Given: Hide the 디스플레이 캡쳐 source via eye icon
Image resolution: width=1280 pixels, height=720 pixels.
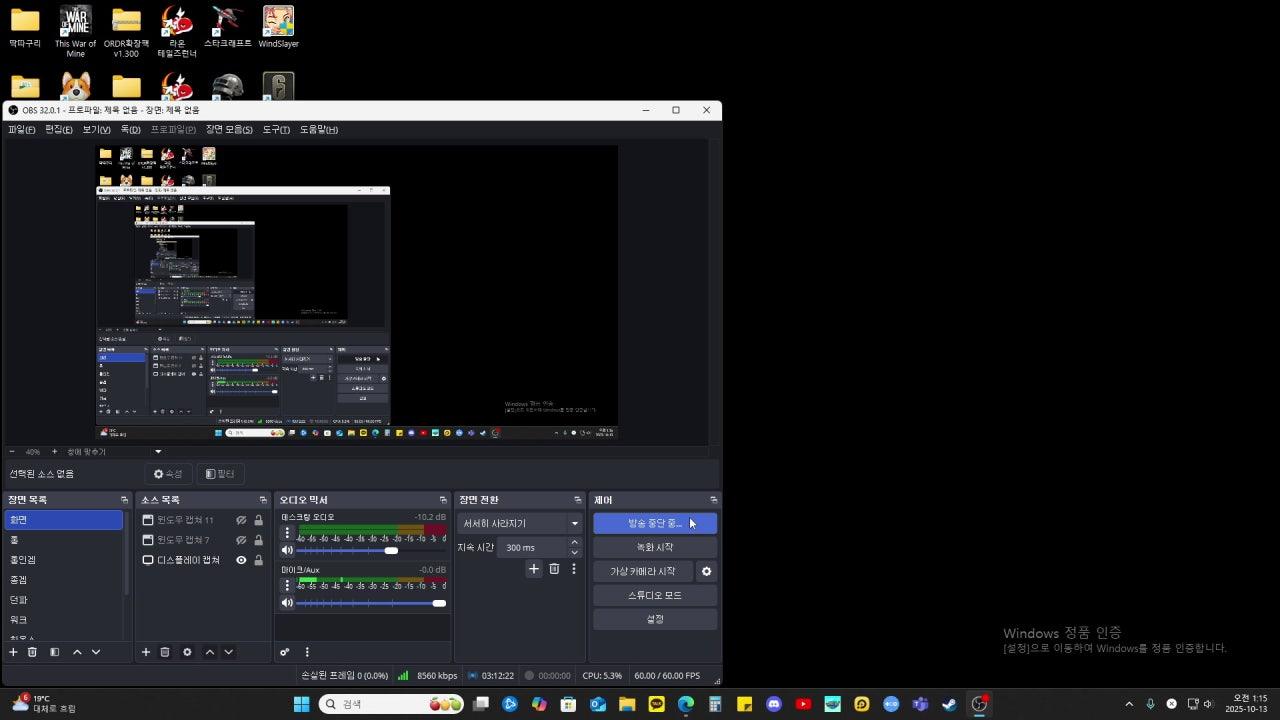Looking at the screenshot, I should pyautogui.click(x=241, y=560).
